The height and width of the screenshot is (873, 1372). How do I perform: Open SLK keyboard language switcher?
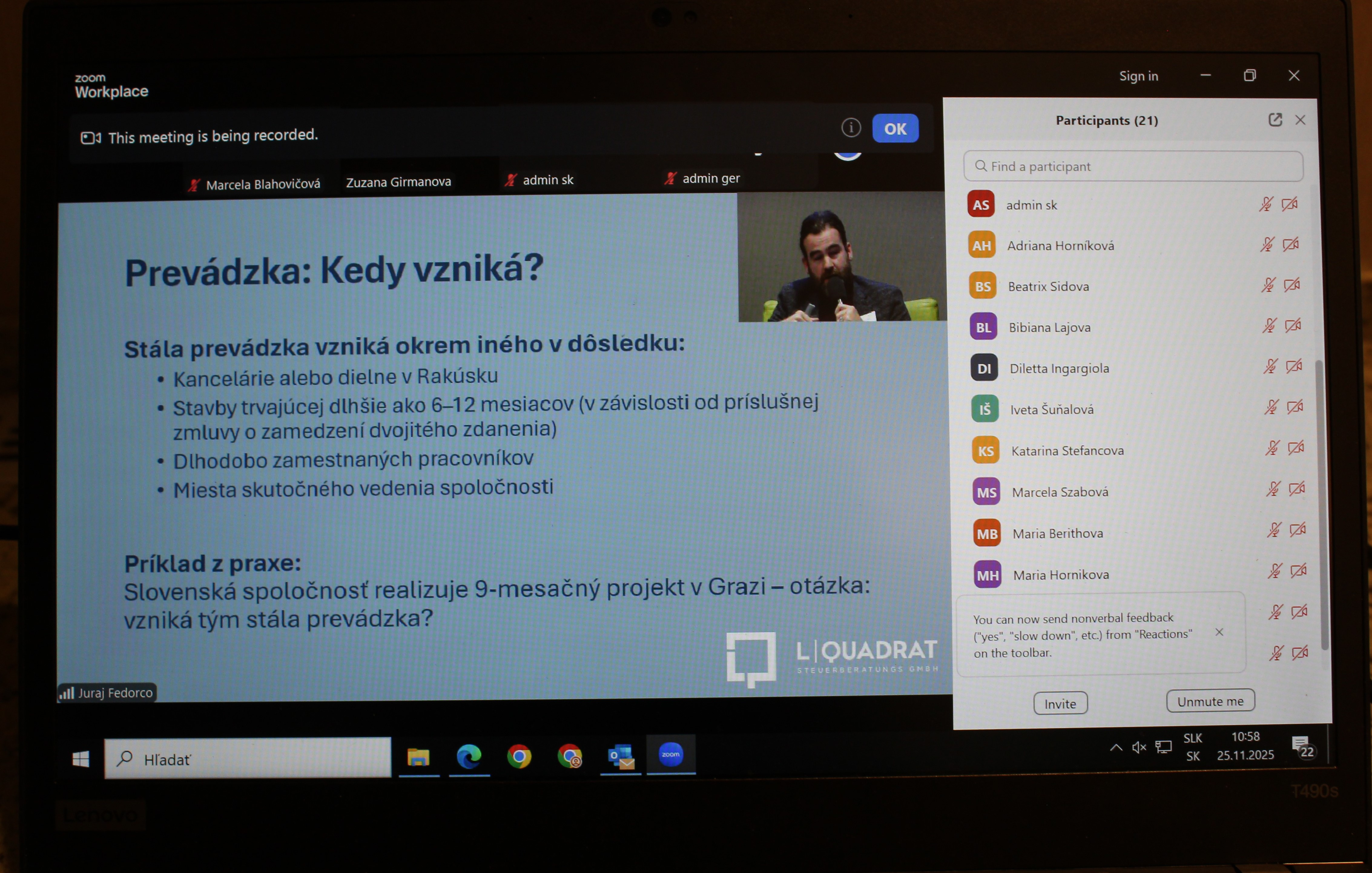[x=1192, y=746]
